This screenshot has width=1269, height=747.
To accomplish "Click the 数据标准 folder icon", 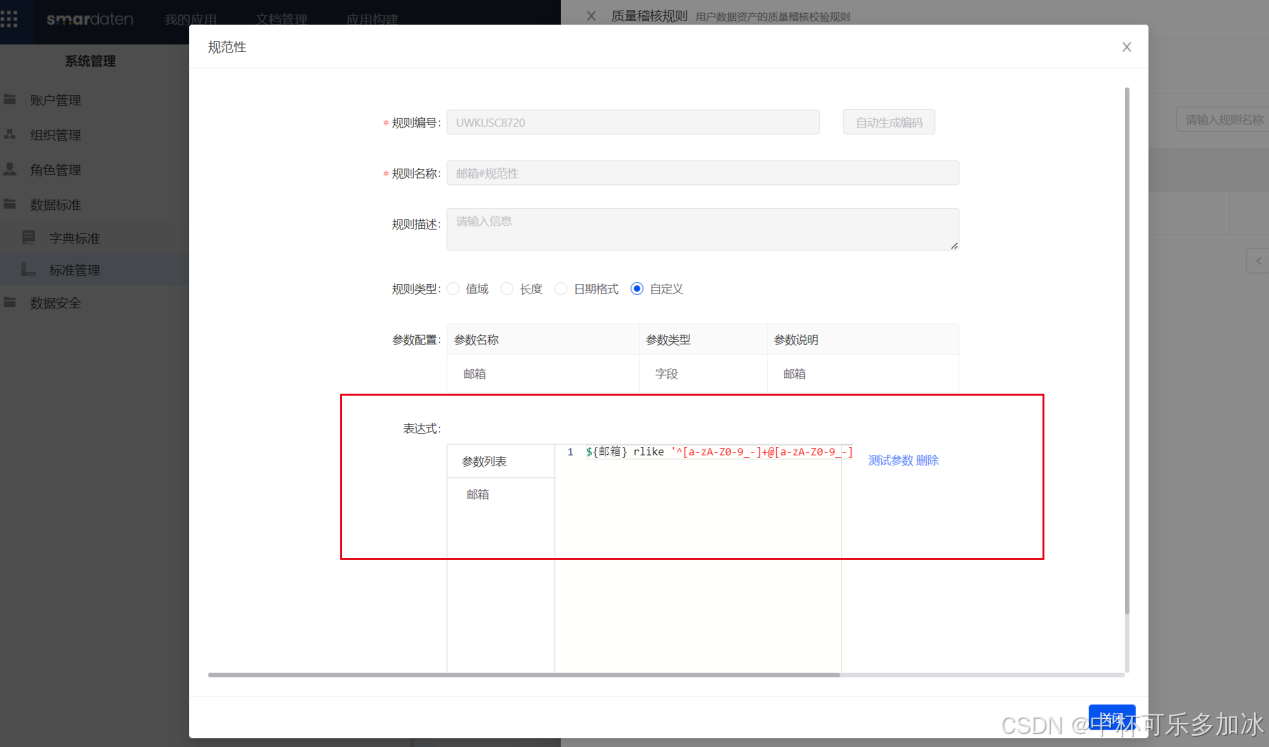I will coord(10,204).
